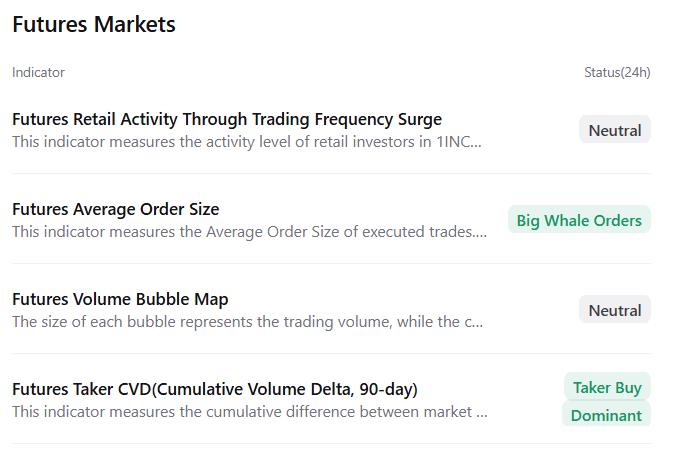
Task: Click cumulative difference between market description
Action: 250,412
